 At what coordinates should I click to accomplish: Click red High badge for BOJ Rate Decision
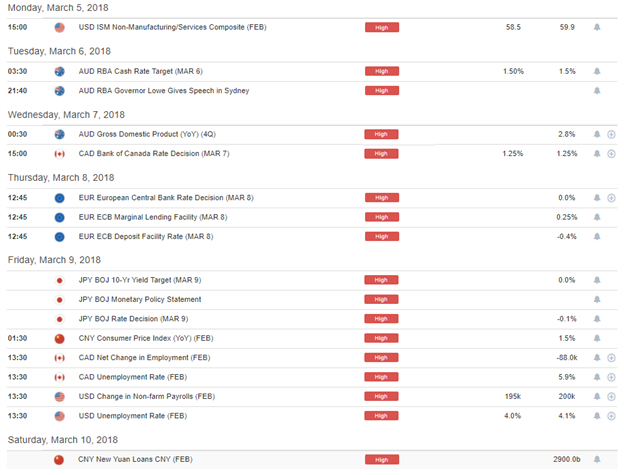(x=381, y=319)
